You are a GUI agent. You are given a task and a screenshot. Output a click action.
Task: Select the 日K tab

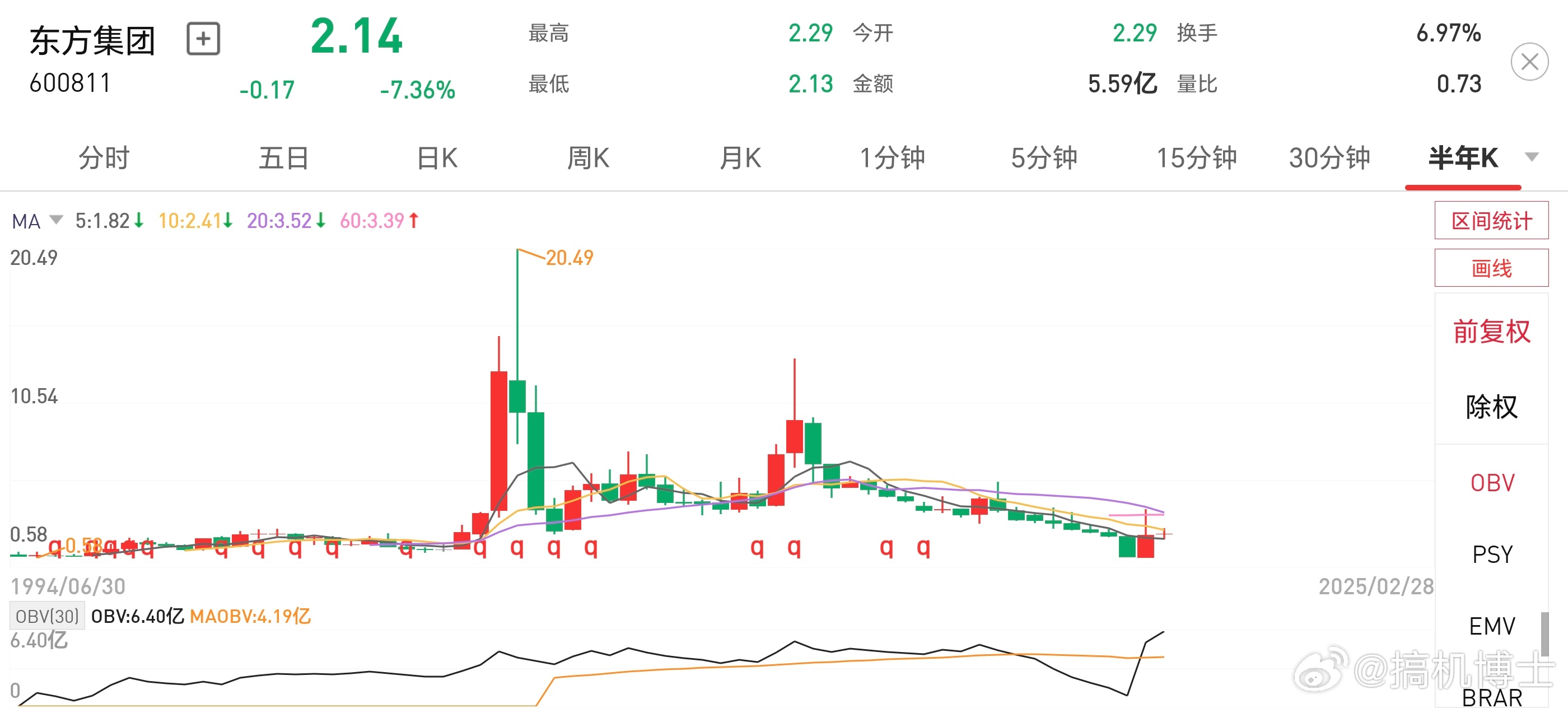coord(437,159)
